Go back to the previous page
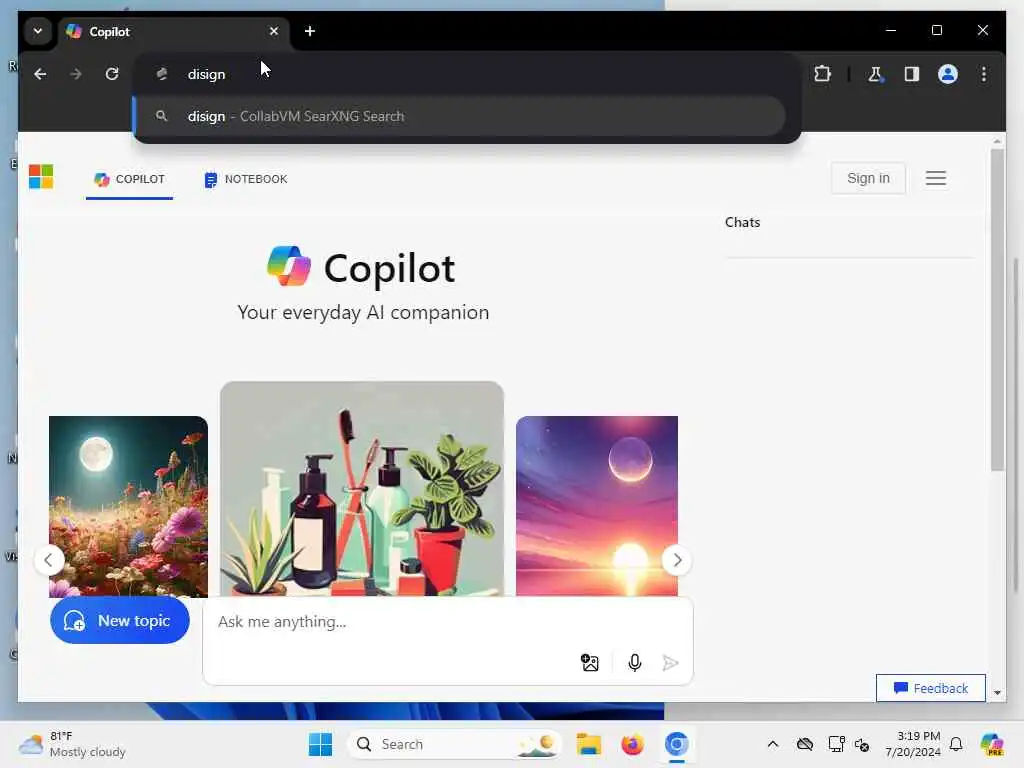Image resolution: width=1024 pixels, height=768 pixels. (40, 74)
